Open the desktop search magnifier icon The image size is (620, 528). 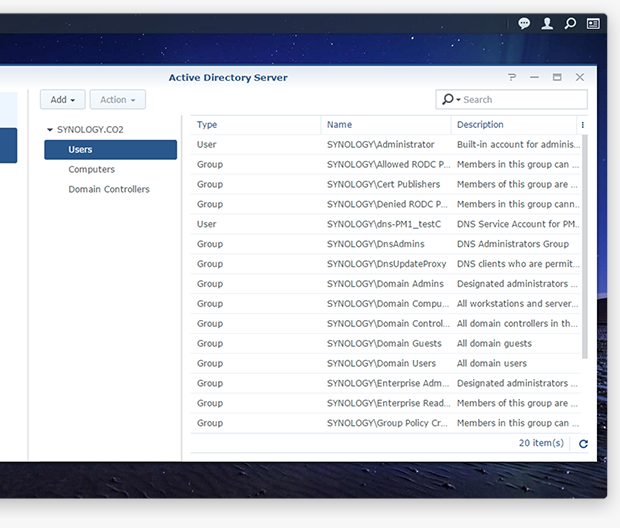570,24
